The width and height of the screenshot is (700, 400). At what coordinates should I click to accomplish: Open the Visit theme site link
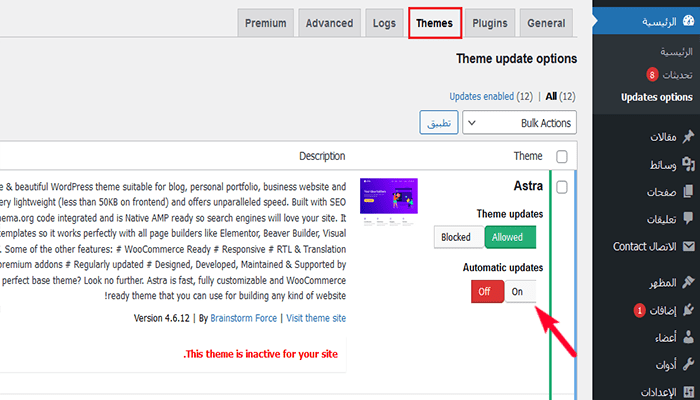click(315, 318)
